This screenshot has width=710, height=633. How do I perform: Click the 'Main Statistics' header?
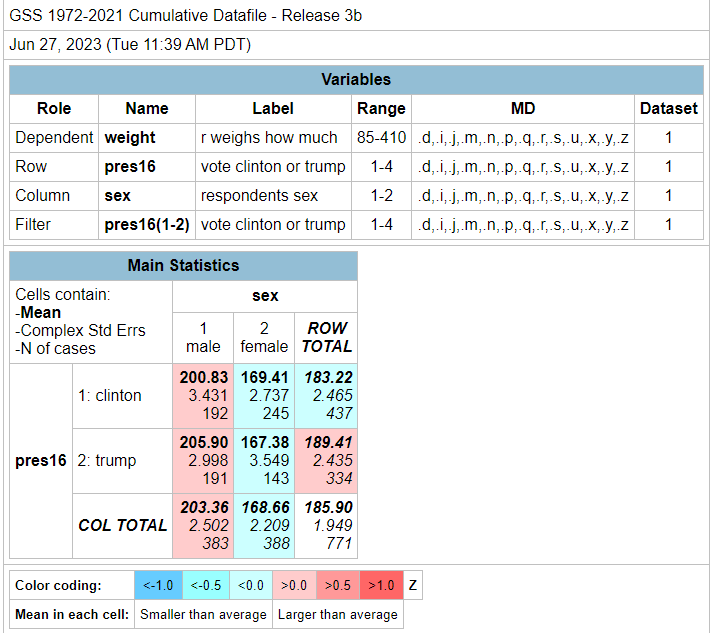[183, 266]
